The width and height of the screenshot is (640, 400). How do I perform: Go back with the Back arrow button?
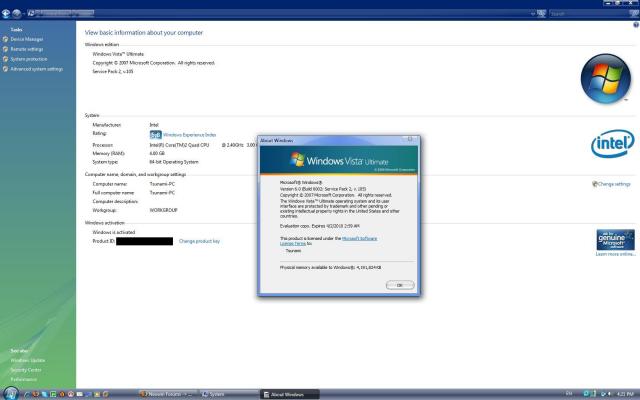[x=6, y=13]
